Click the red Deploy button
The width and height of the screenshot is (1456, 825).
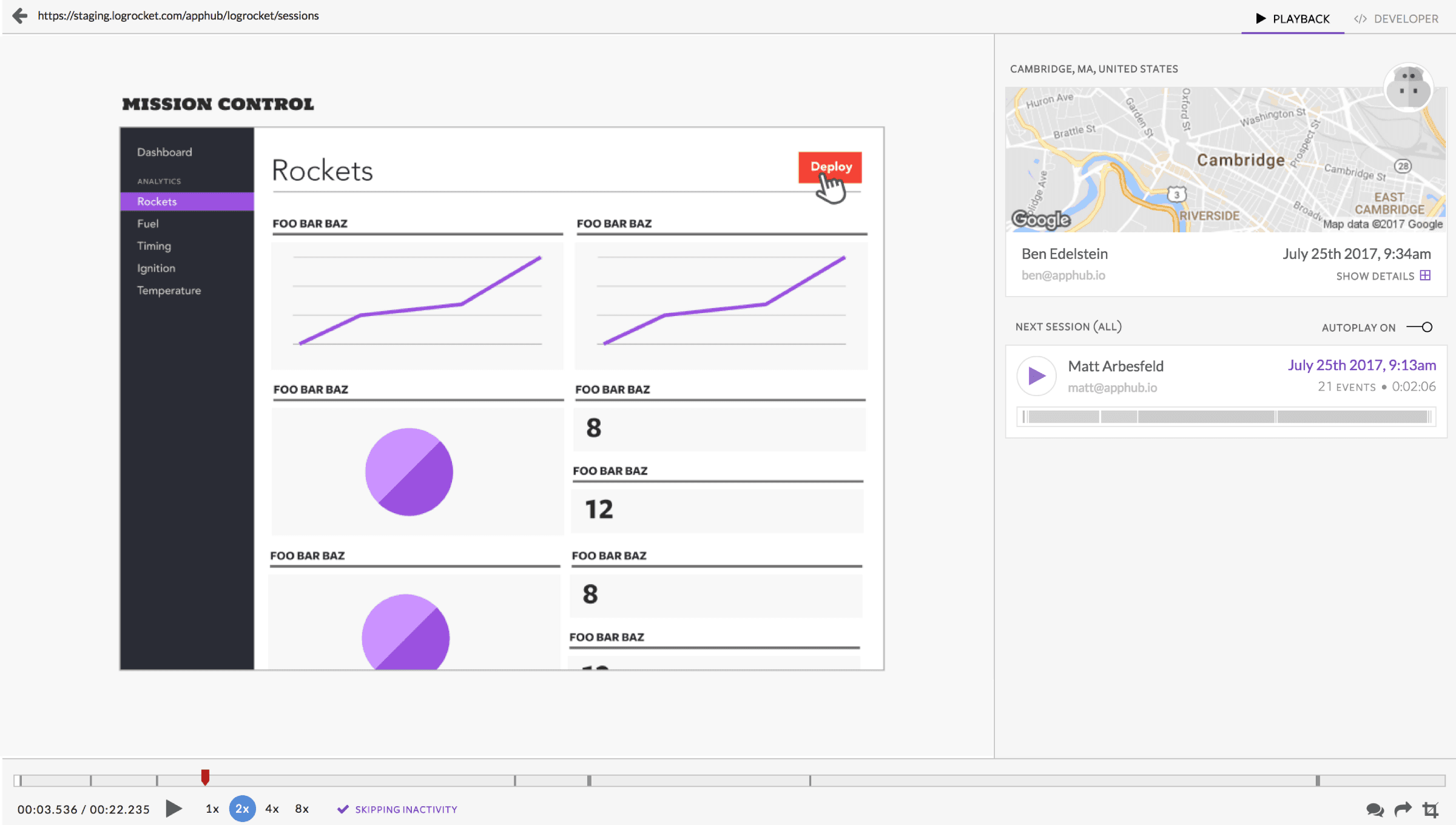click(830, 167)
